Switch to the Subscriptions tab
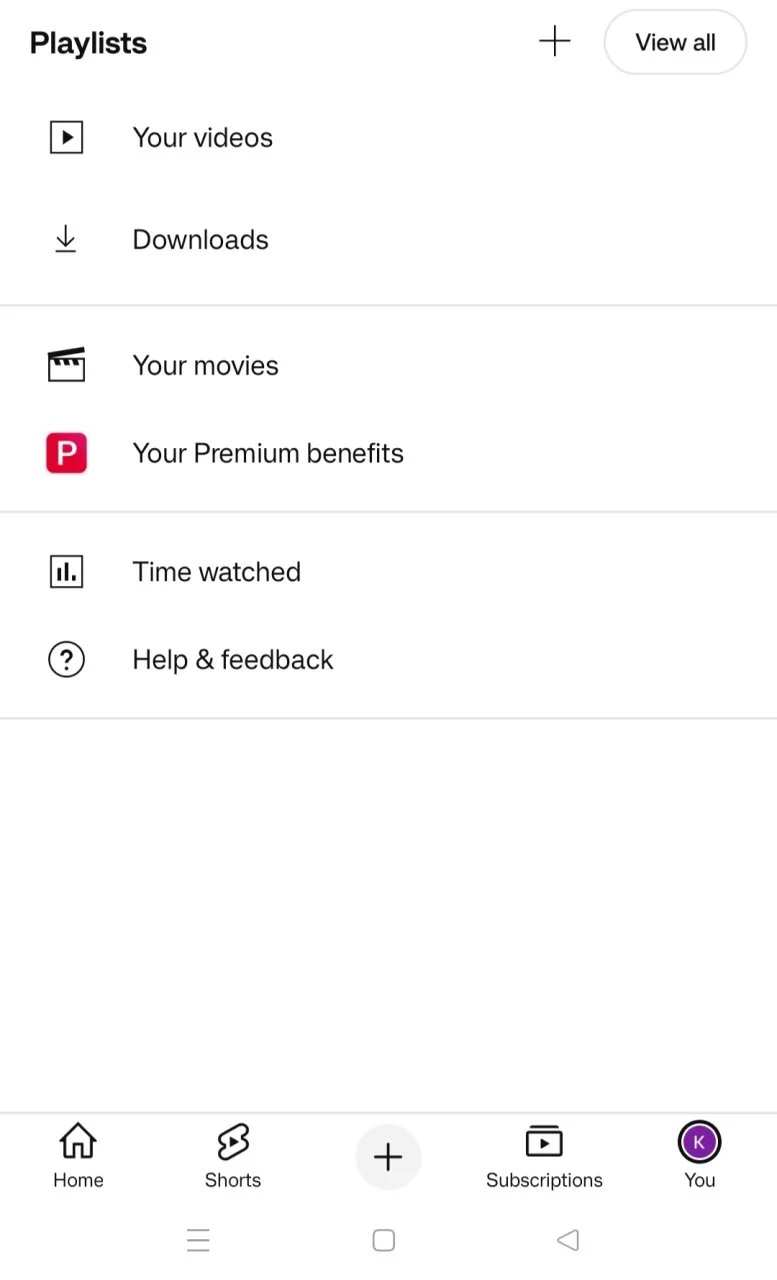This screenshot has width=777, height=1280. click(x=544, y=1156)
